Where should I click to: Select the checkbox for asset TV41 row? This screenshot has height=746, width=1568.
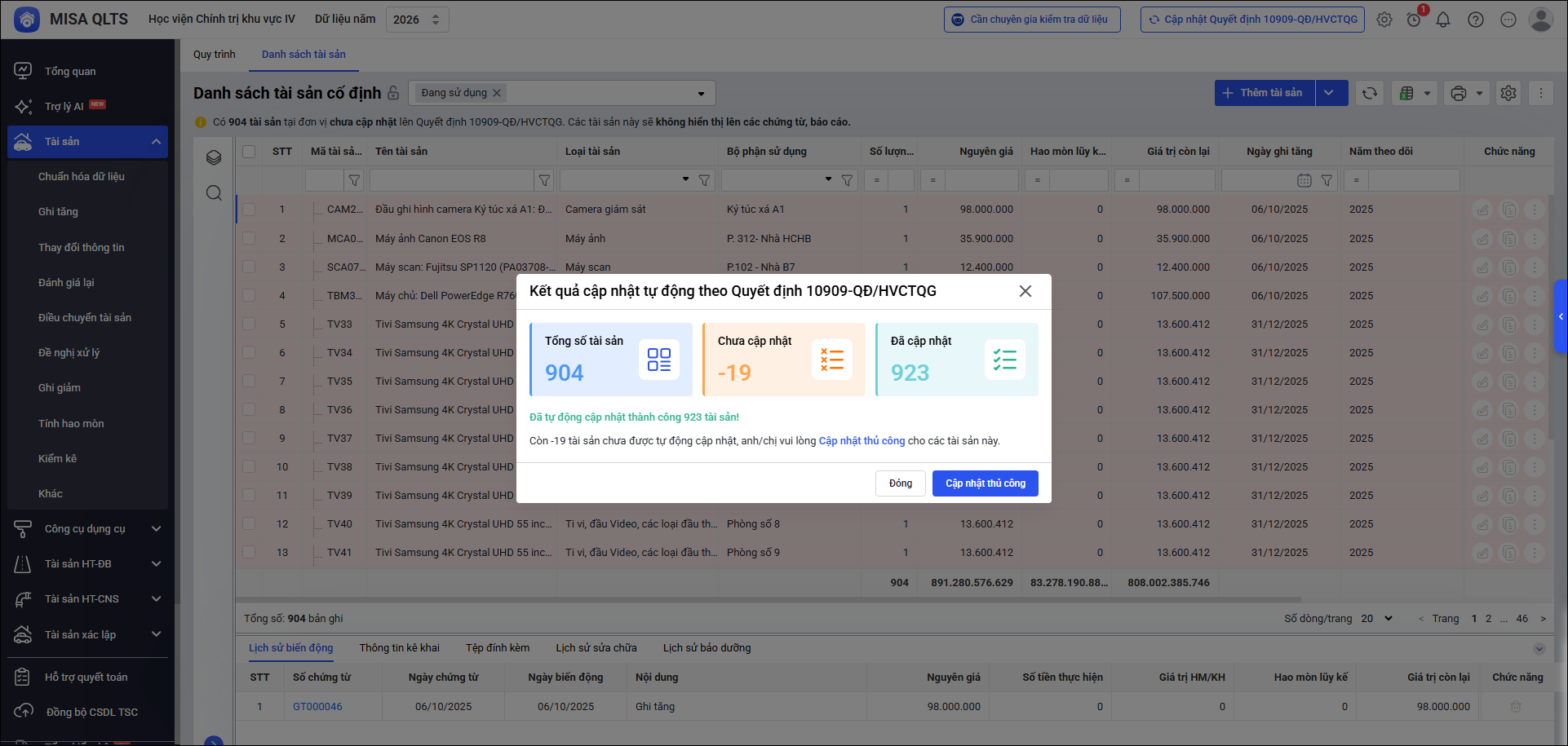[x=249, y=553]
